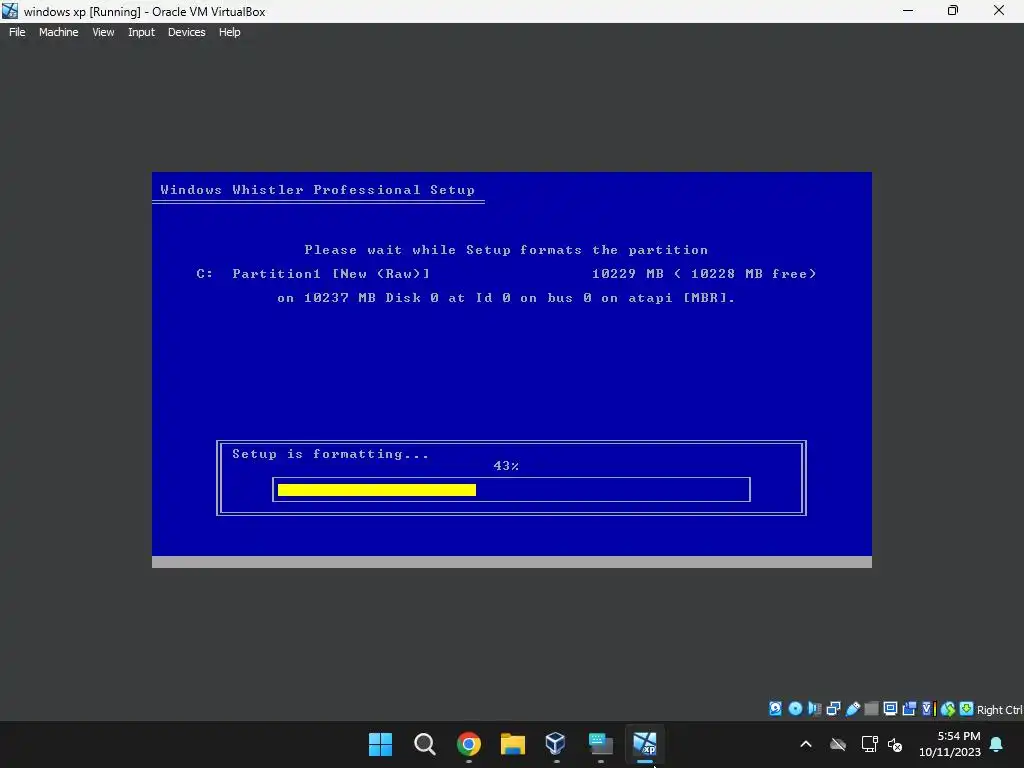Open the notifications bell icon
This screenshot has height=768, width=1024.
[997, 744]
